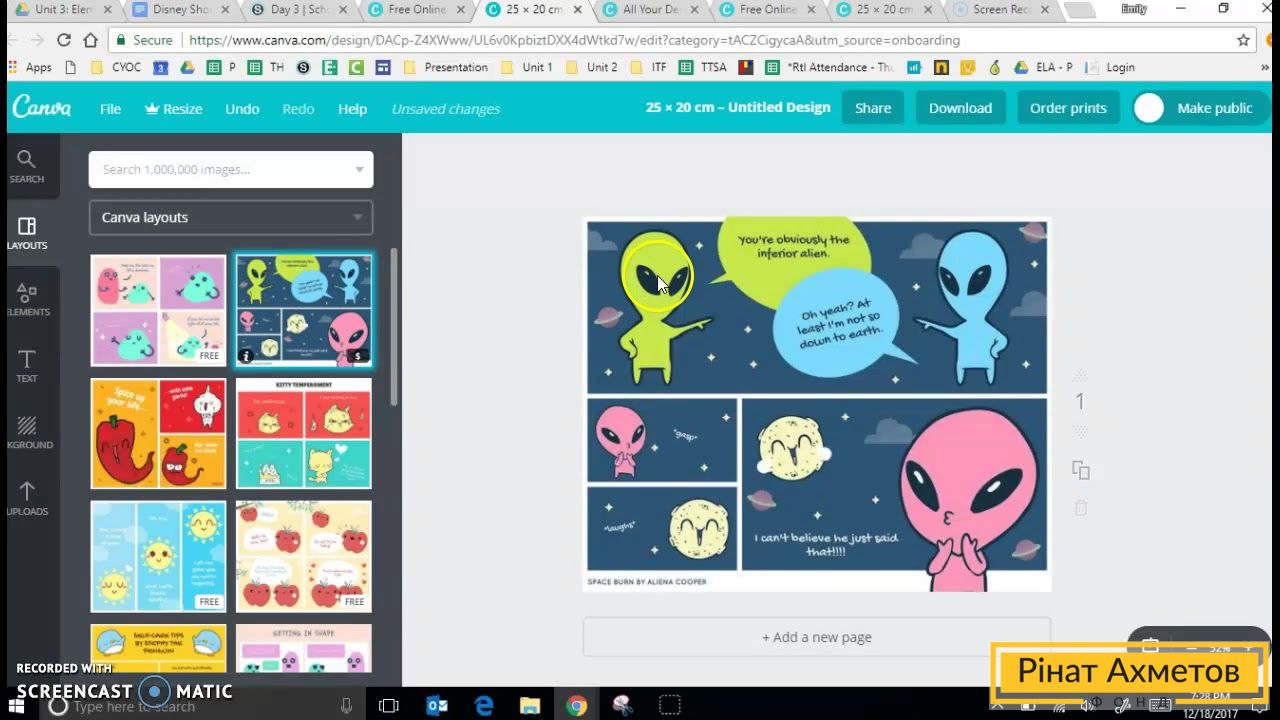Click the design title text
The width and height of the screenshot is (1280, 720).
pyautogui.click(x=738, y=108)
